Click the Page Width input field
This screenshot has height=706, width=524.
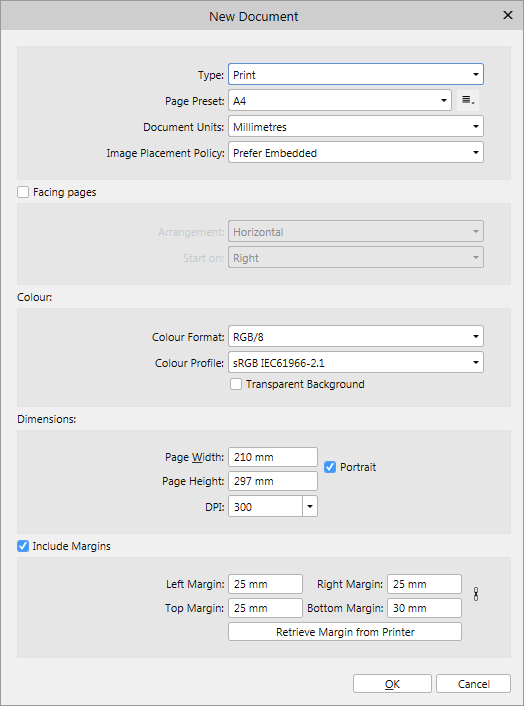pos(273,457)
